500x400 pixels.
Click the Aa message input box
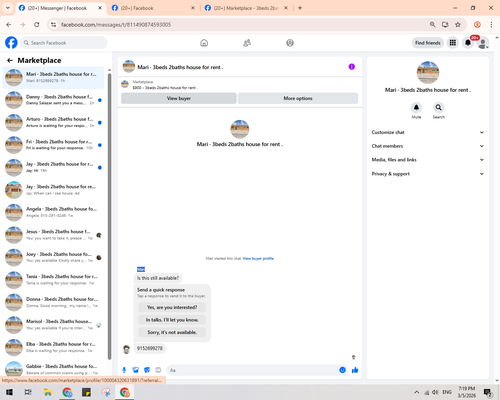point(253,370)
